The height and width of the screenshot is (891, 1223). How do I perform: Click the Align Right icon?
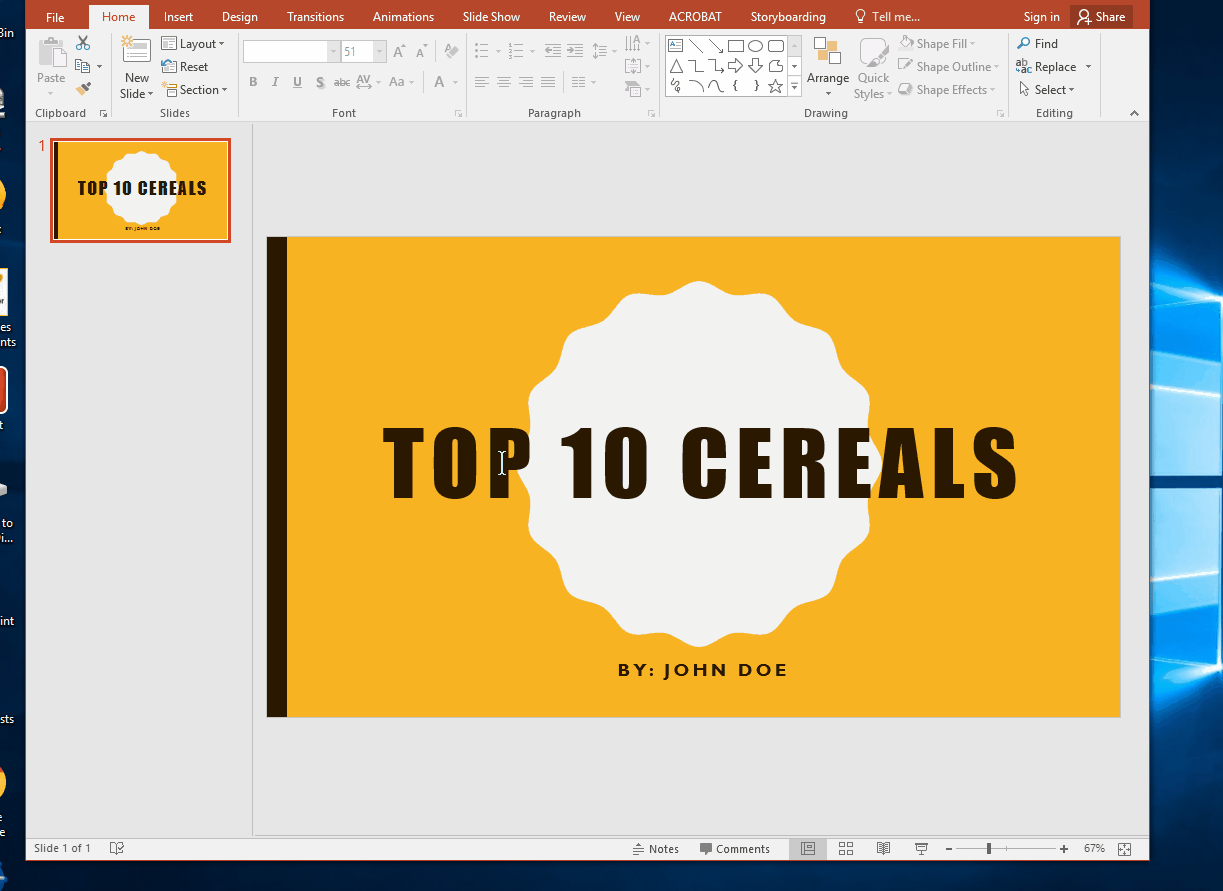(526, 82)
